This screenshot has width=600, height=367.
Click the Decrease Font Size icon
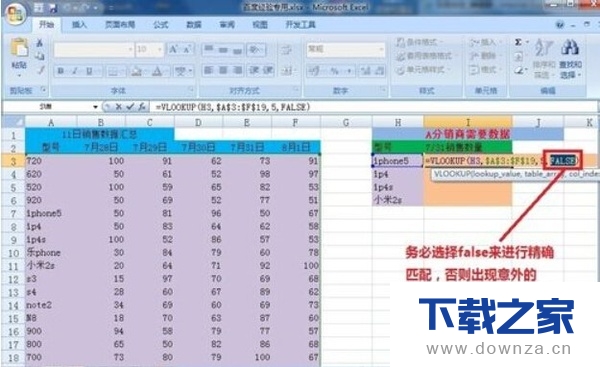pyautogui.click(x=187, y=49)
